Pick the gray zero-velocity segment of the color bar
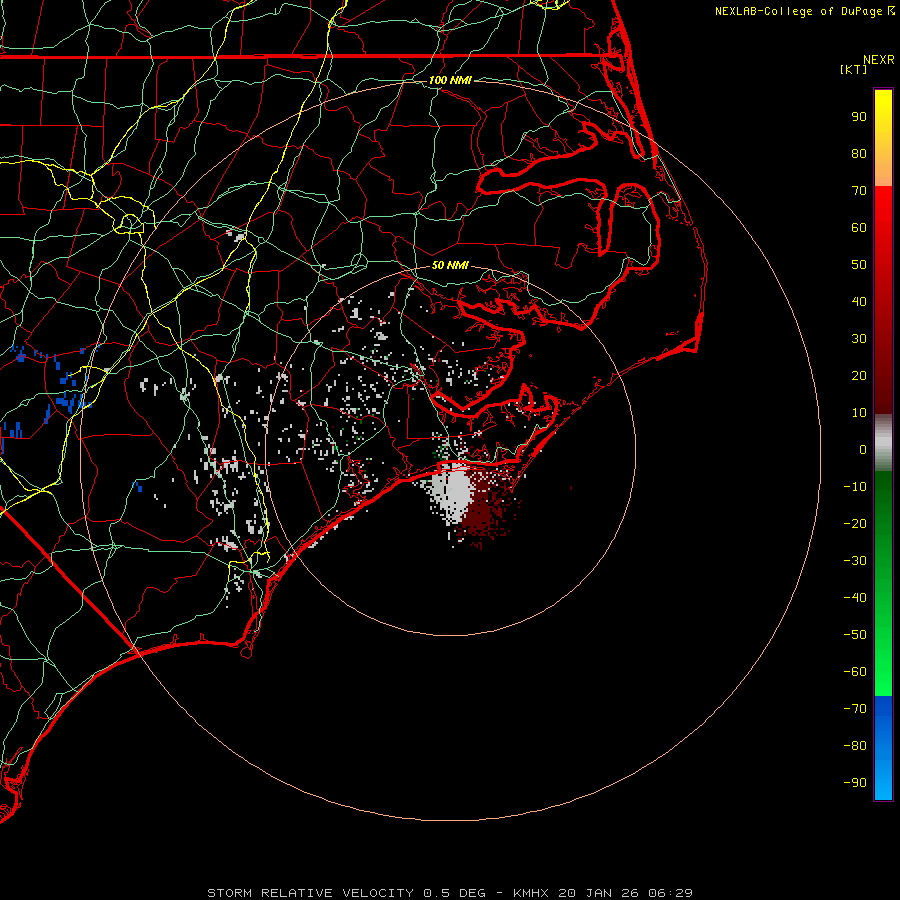This screenshot has width=900, height=900. click(883, 443)
